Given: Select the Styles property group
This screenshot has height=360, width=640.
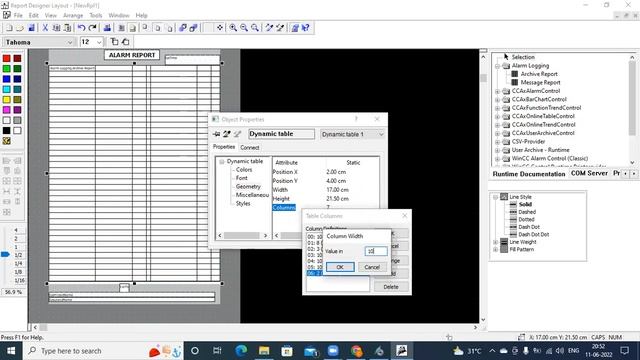Looking at the screenshot, I should [243, 203].
